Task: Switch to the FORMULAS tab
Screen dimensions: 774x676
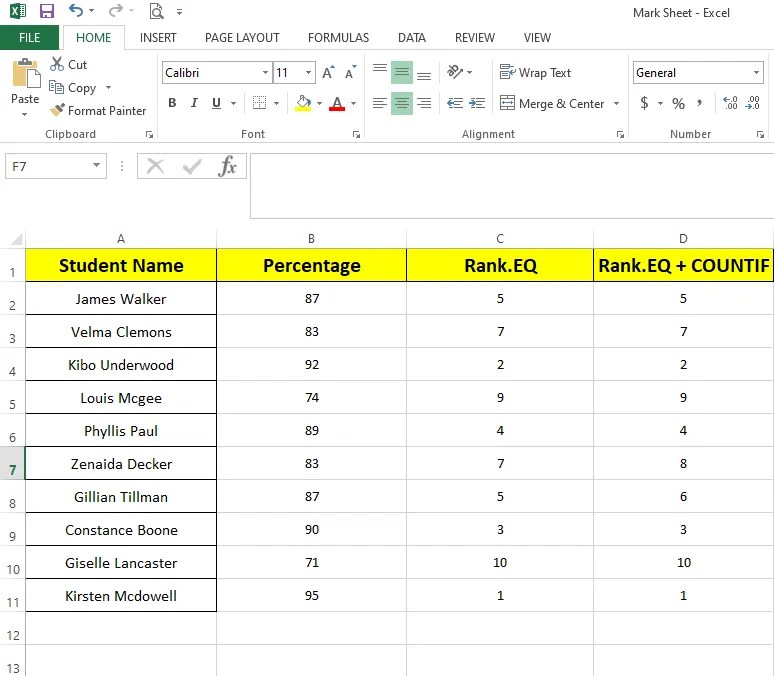Action: pyautogui.click(x=338, y=38)
